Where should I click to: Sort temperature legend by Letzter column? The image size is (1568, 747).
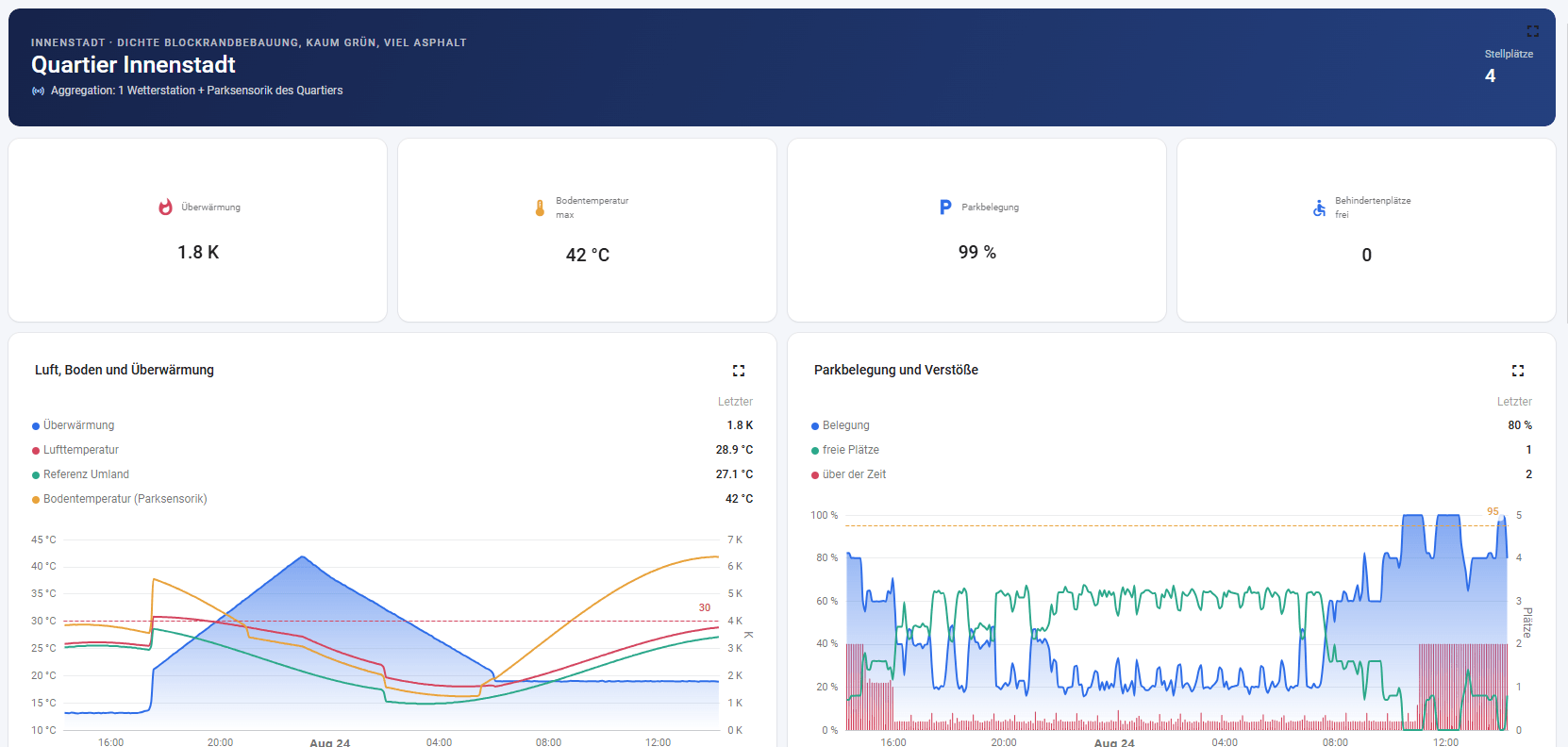click(735, 402)
